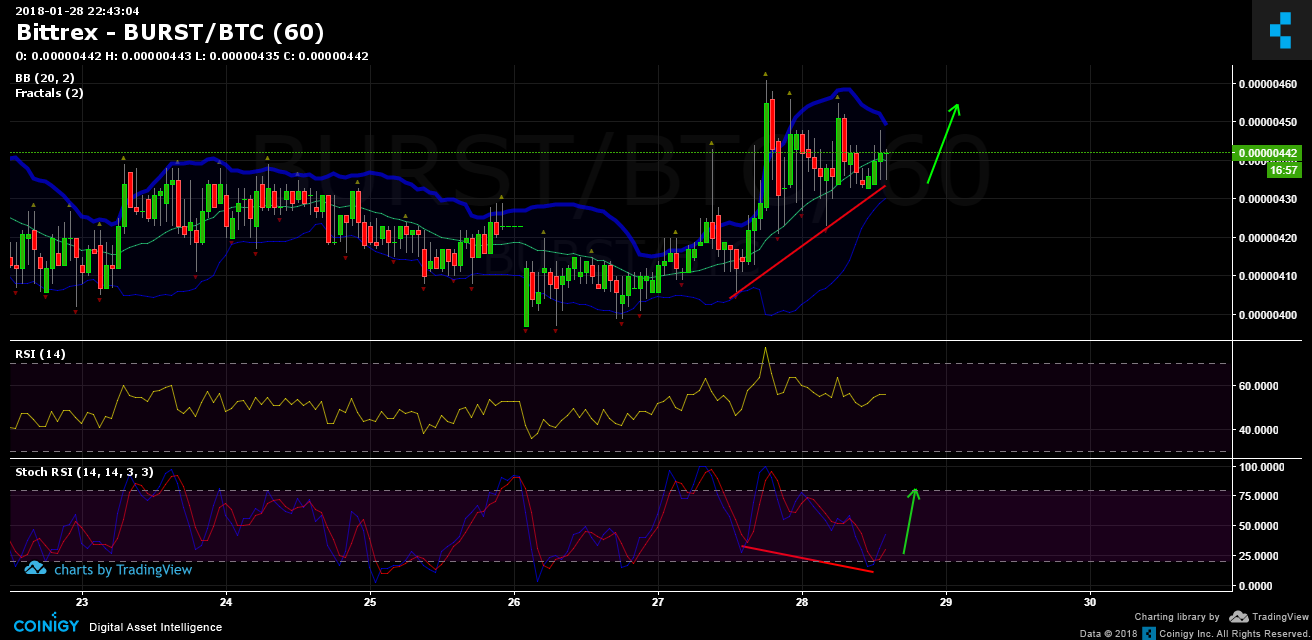Click the 25.0000 value on the Stoch RSI axis
1312x640 pixels.
(x=1259, y=555)
